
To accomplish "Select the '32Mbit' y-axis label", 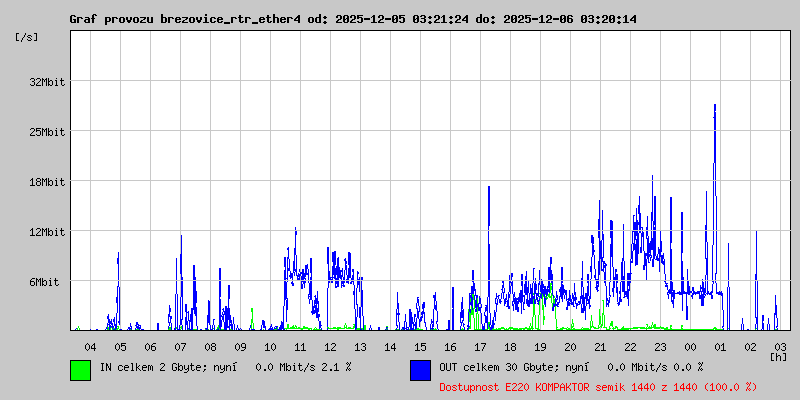I will [x=47, y=82].
